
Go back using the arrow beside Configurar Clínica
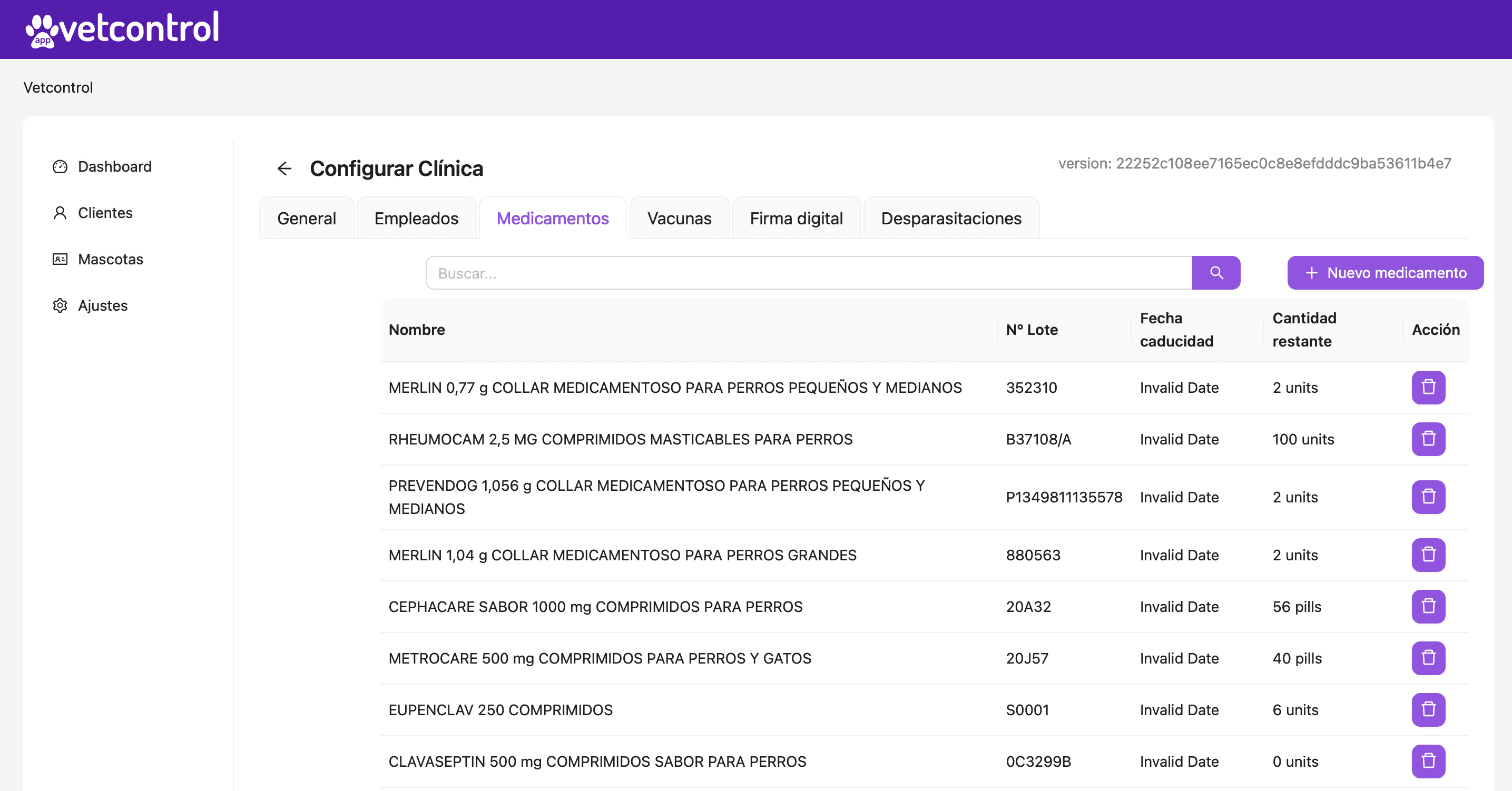pyautogui.click(x=284, y=169)
